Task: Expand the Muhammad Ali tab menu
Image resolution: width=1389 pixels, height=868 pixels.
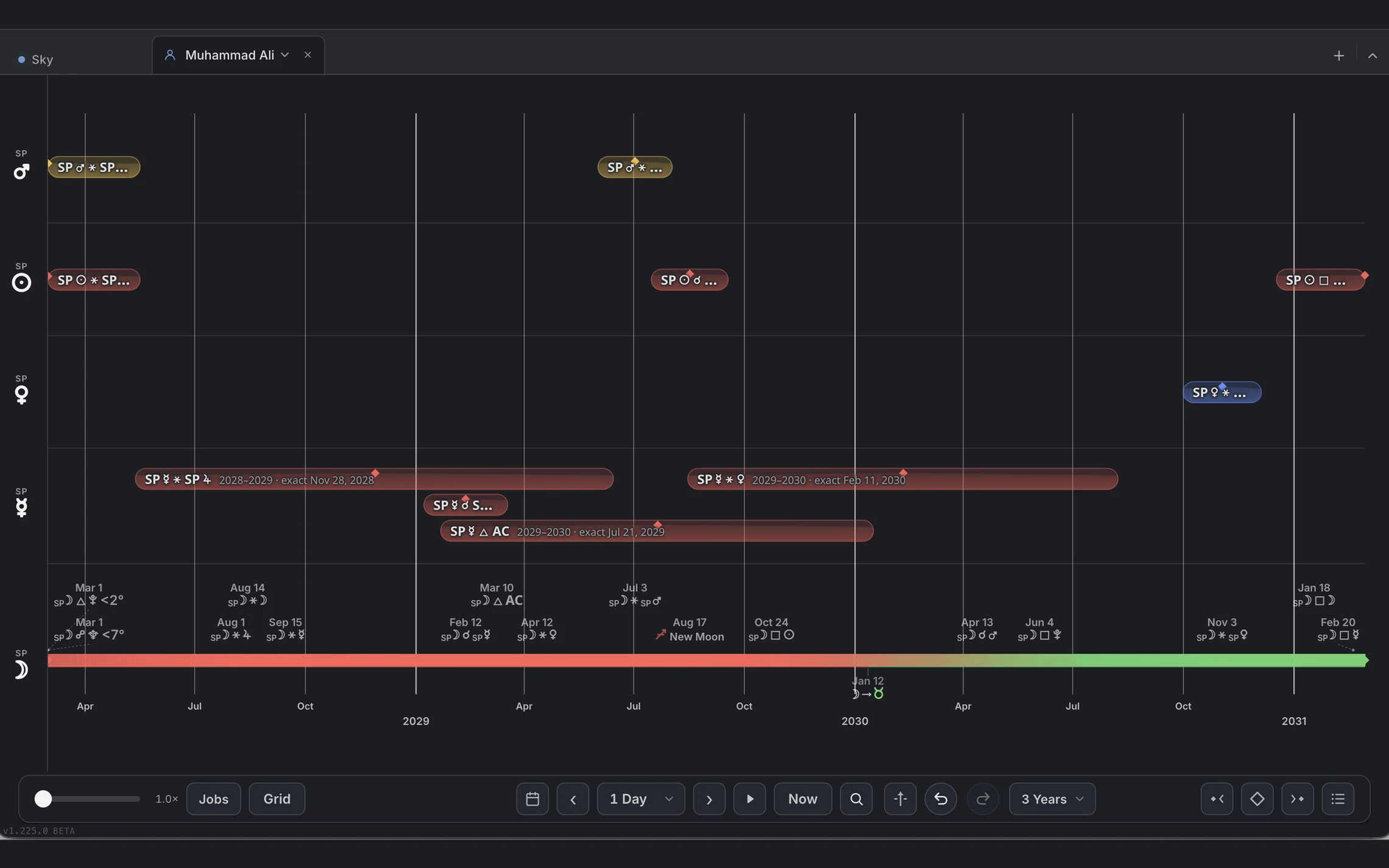Action: pyautogui.click(x=285, y=55)
